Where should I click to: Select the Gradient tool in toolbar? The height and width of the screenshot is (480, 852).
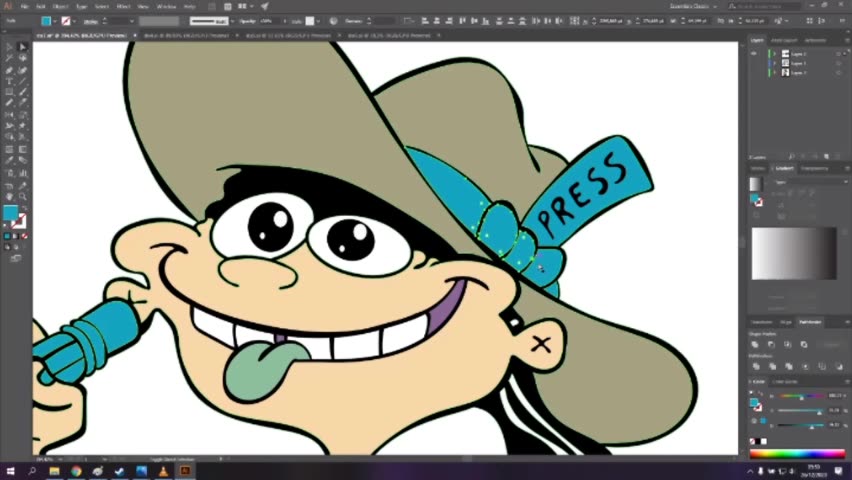point(22,149)
